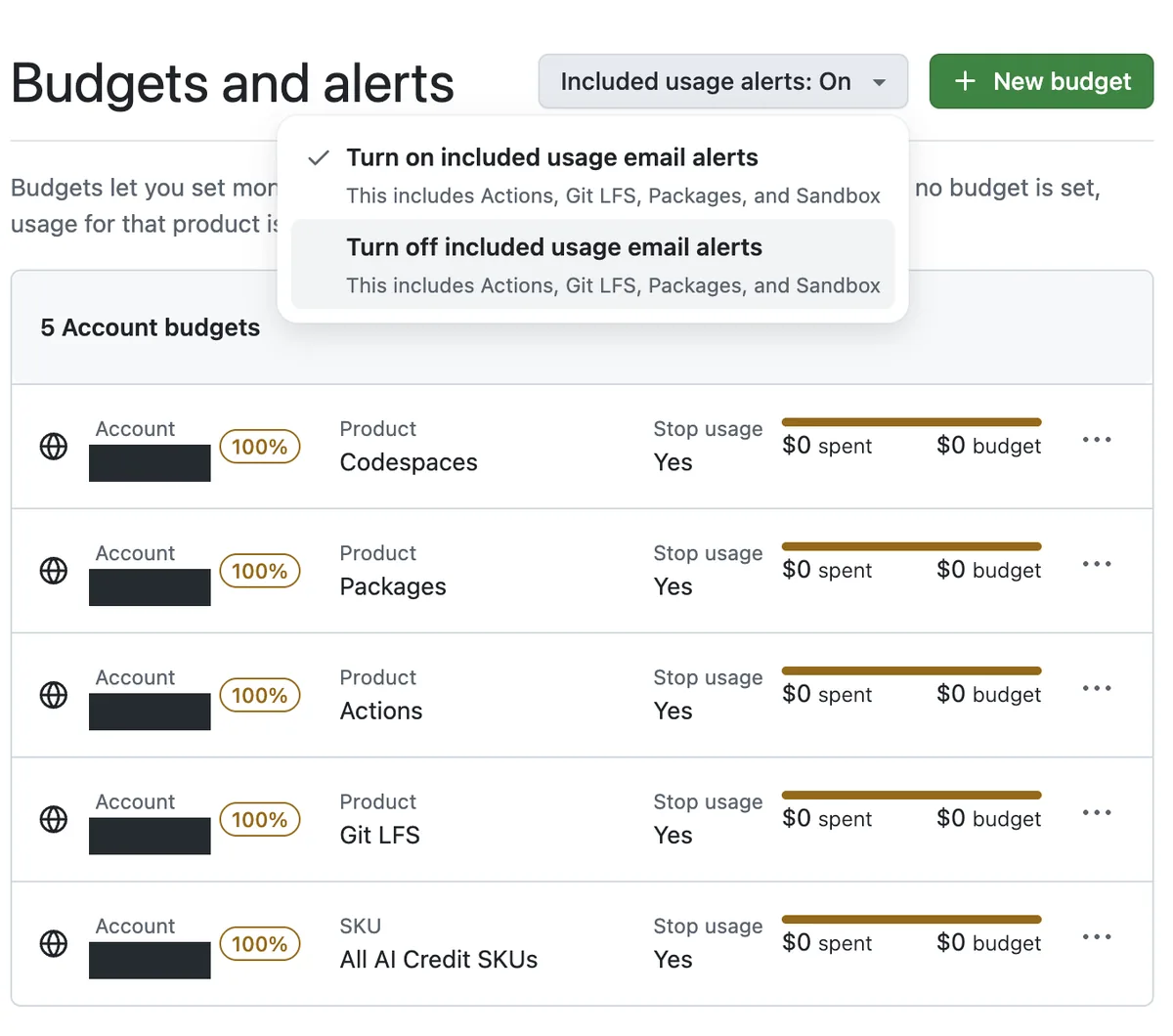Click Stop usage Yes value for All AI Credit SKUs
This screenshot has width=1173, height=1036.
tap(673, 959)
